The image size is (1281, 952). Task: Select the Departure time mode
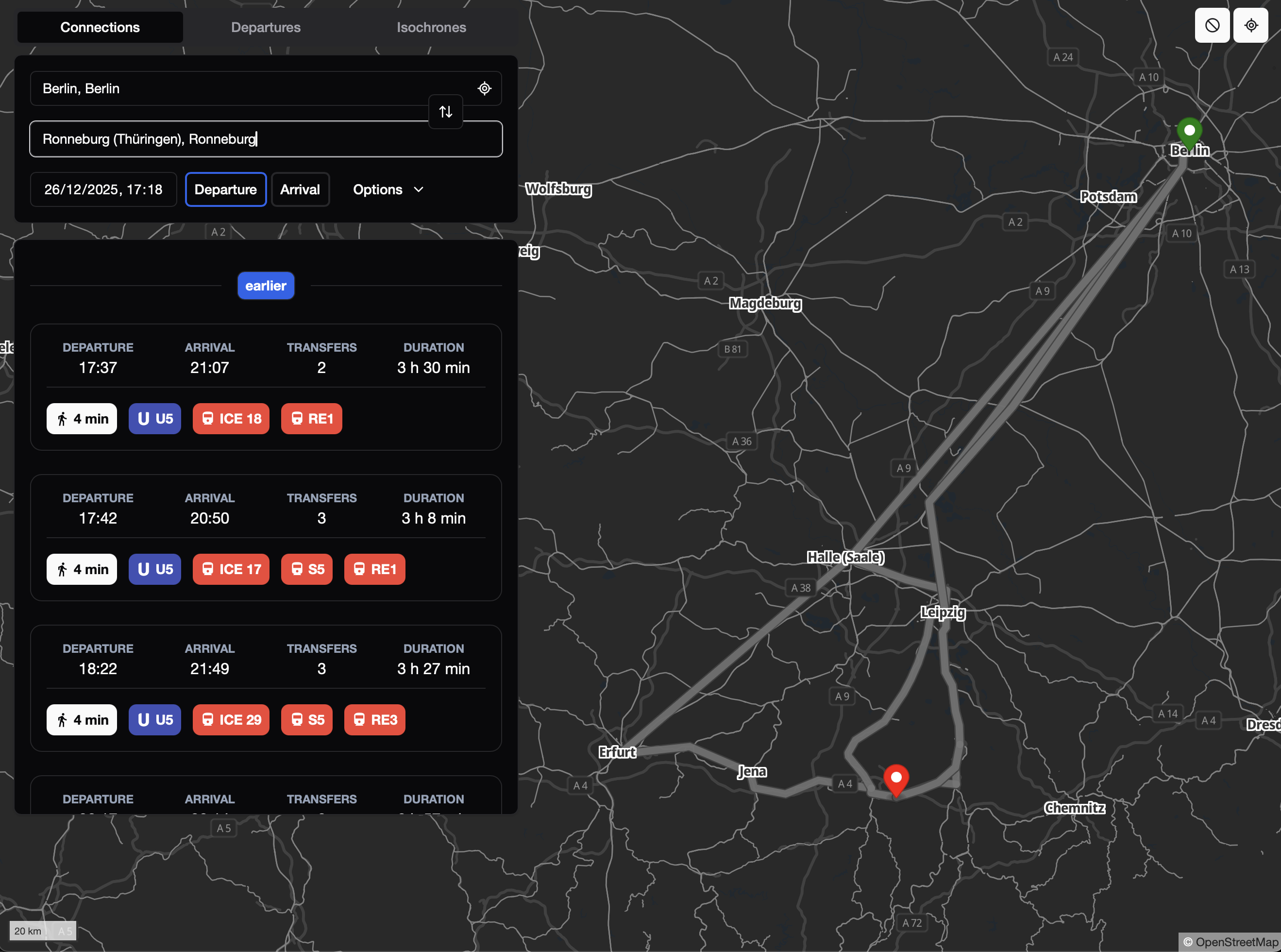225,189
